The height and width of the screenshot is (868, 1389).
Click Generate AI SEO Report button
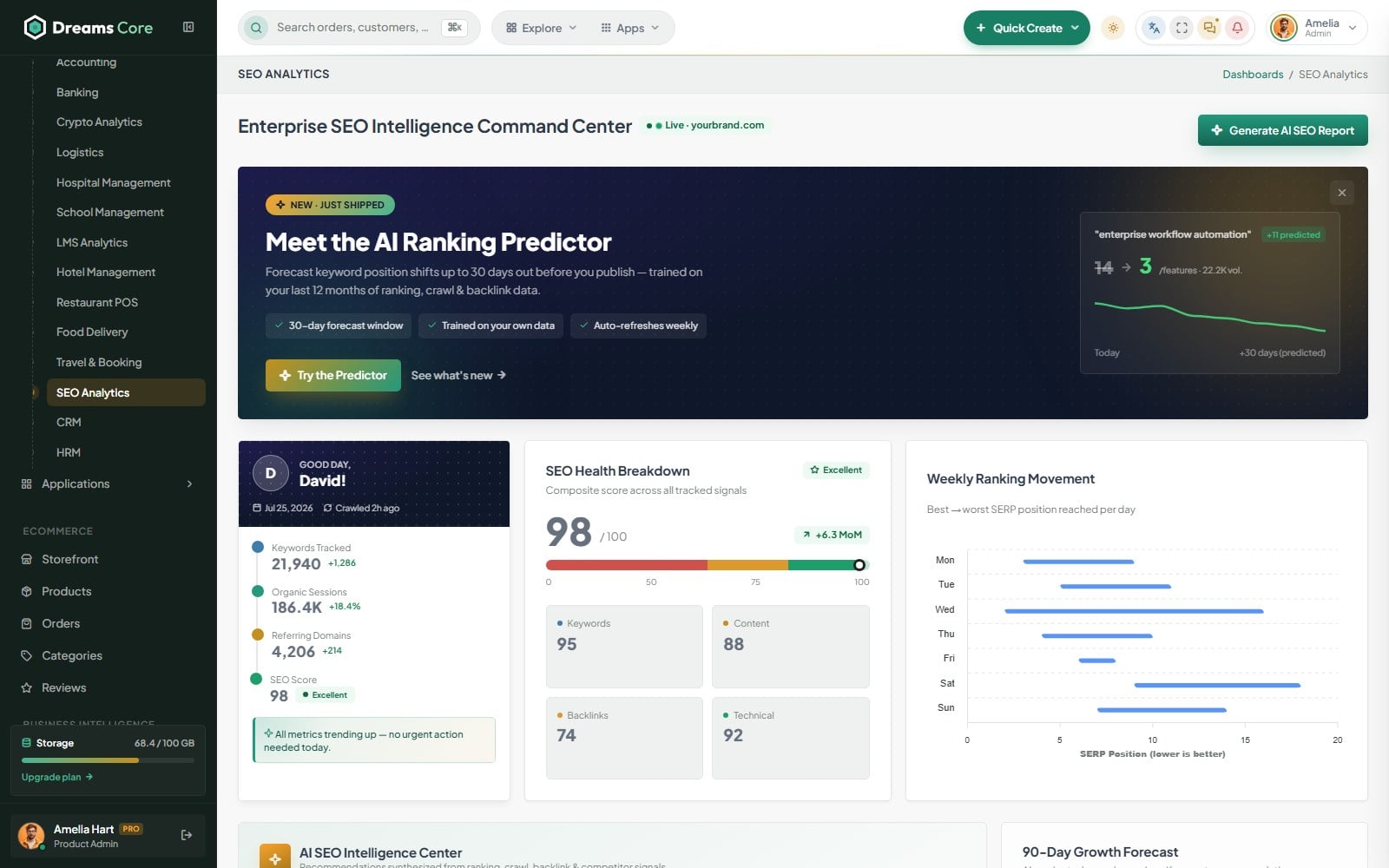point(1283,130)
